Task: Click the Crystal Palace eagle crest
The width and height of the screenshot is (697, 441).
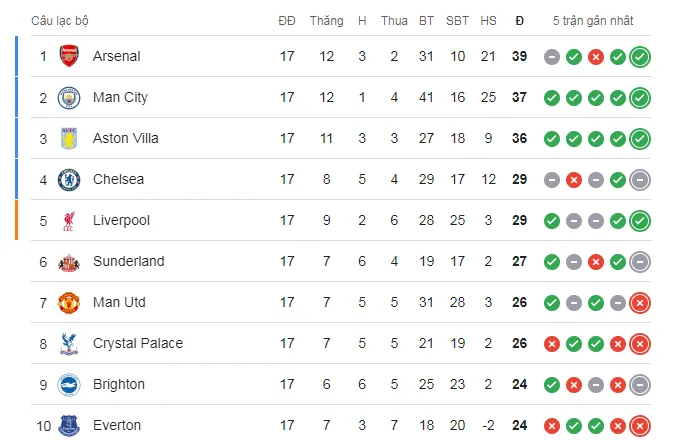Action: click(x=69, y=343)
